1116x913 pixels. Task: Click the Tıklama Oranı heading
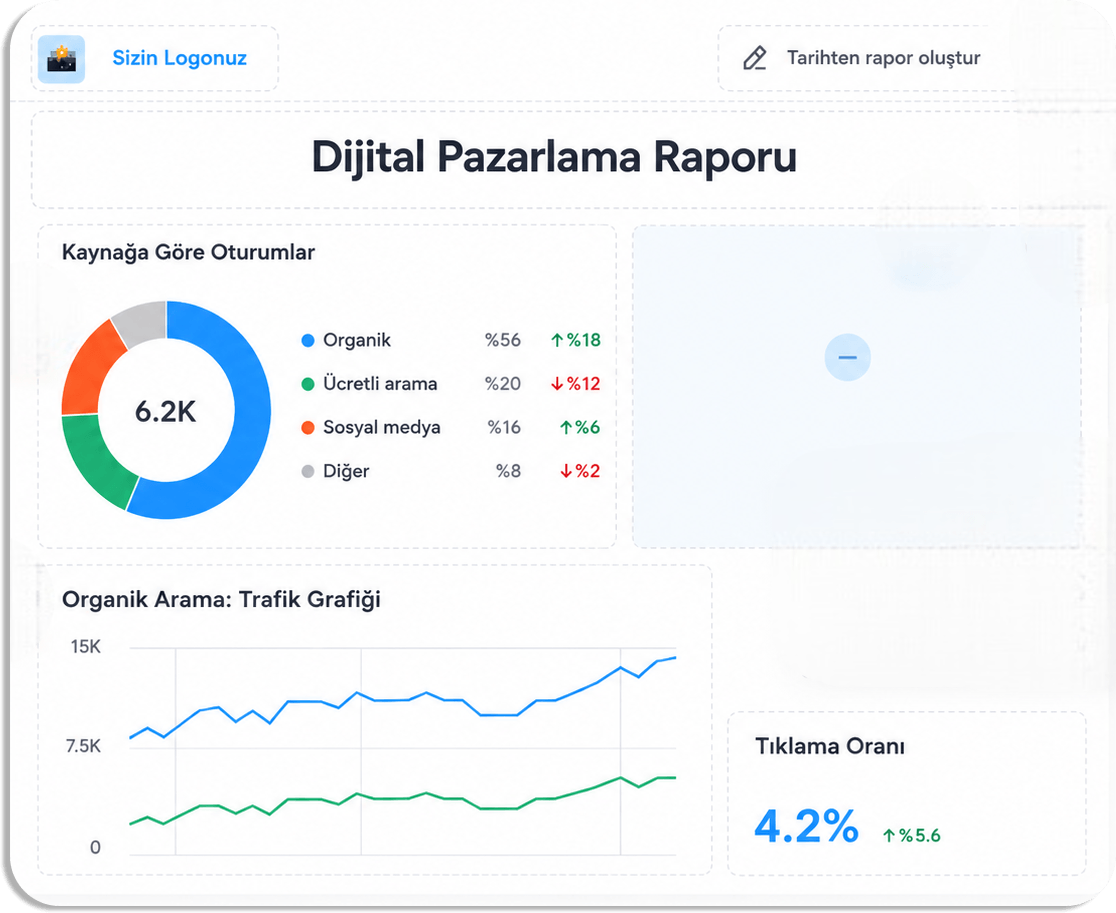click(x=830, y=746)
